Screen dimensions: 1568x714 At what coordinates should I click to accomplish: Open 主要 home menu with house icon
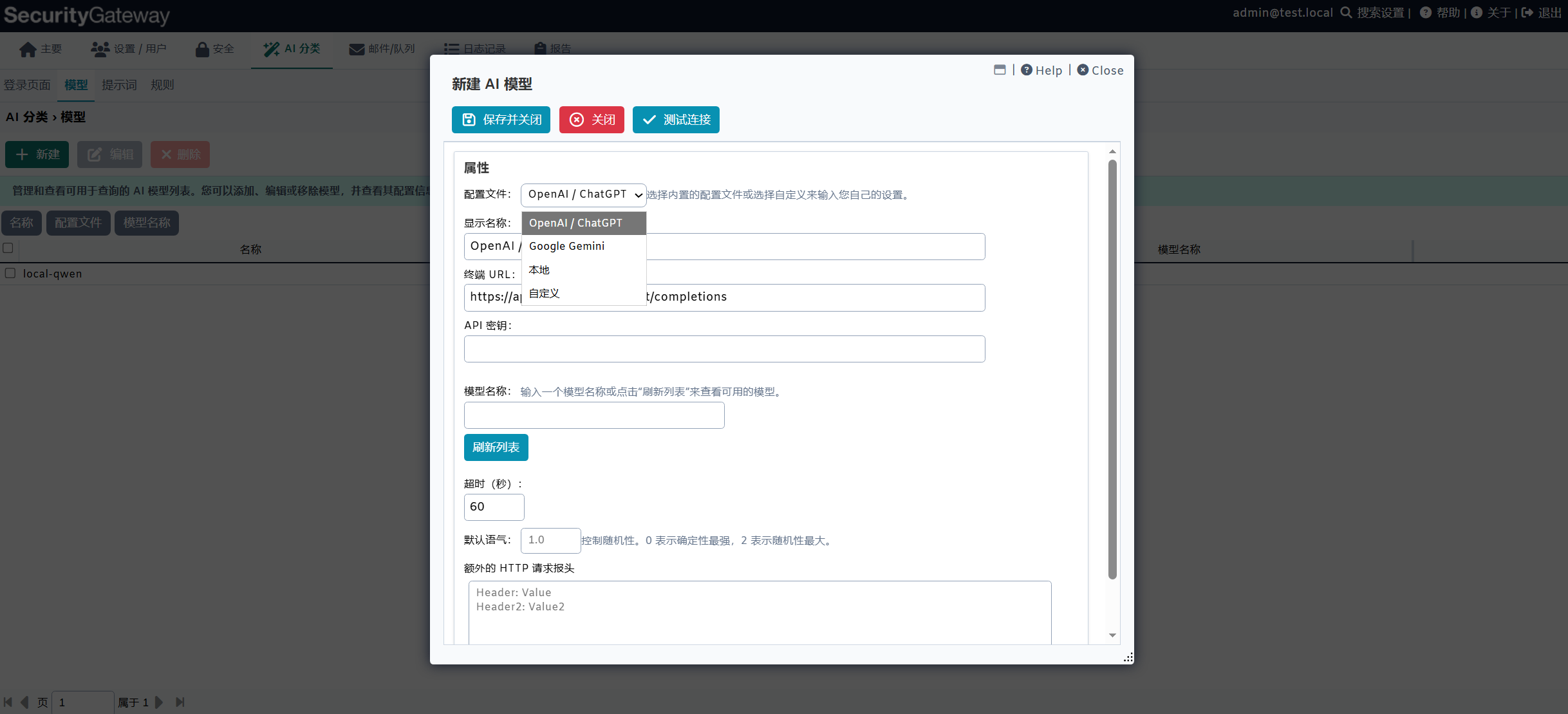coord(41,49)
